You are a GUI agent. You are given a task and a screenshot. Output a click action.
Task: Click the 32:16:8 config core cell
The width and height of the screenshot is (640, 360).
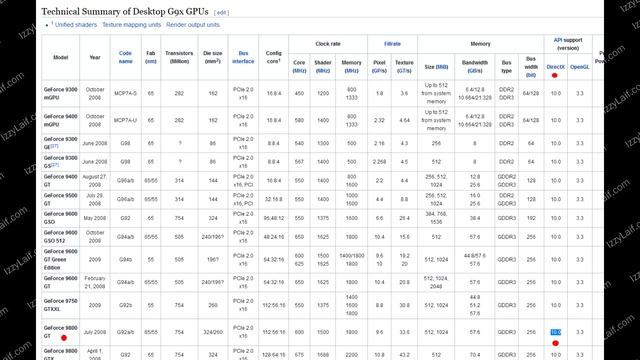273,199
